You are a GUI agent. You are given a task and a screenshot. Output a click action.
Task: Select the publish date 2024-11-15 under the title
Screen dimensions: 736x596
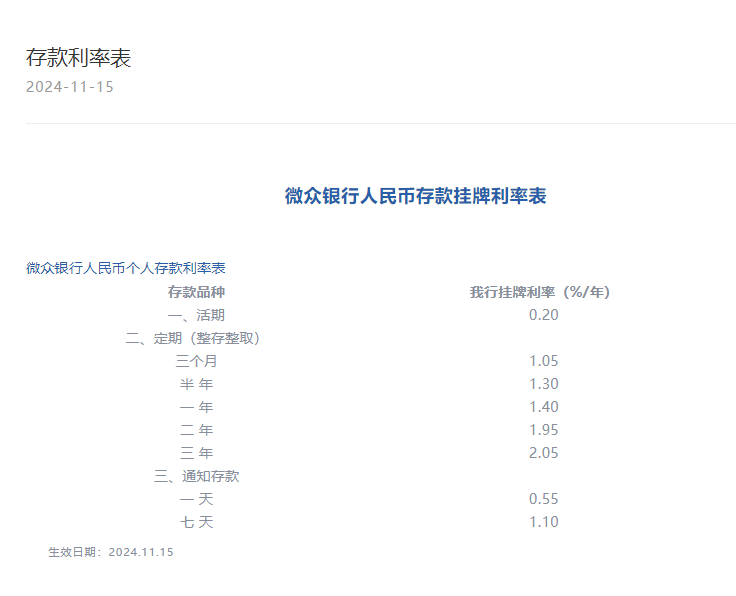[x=70, y=87]
